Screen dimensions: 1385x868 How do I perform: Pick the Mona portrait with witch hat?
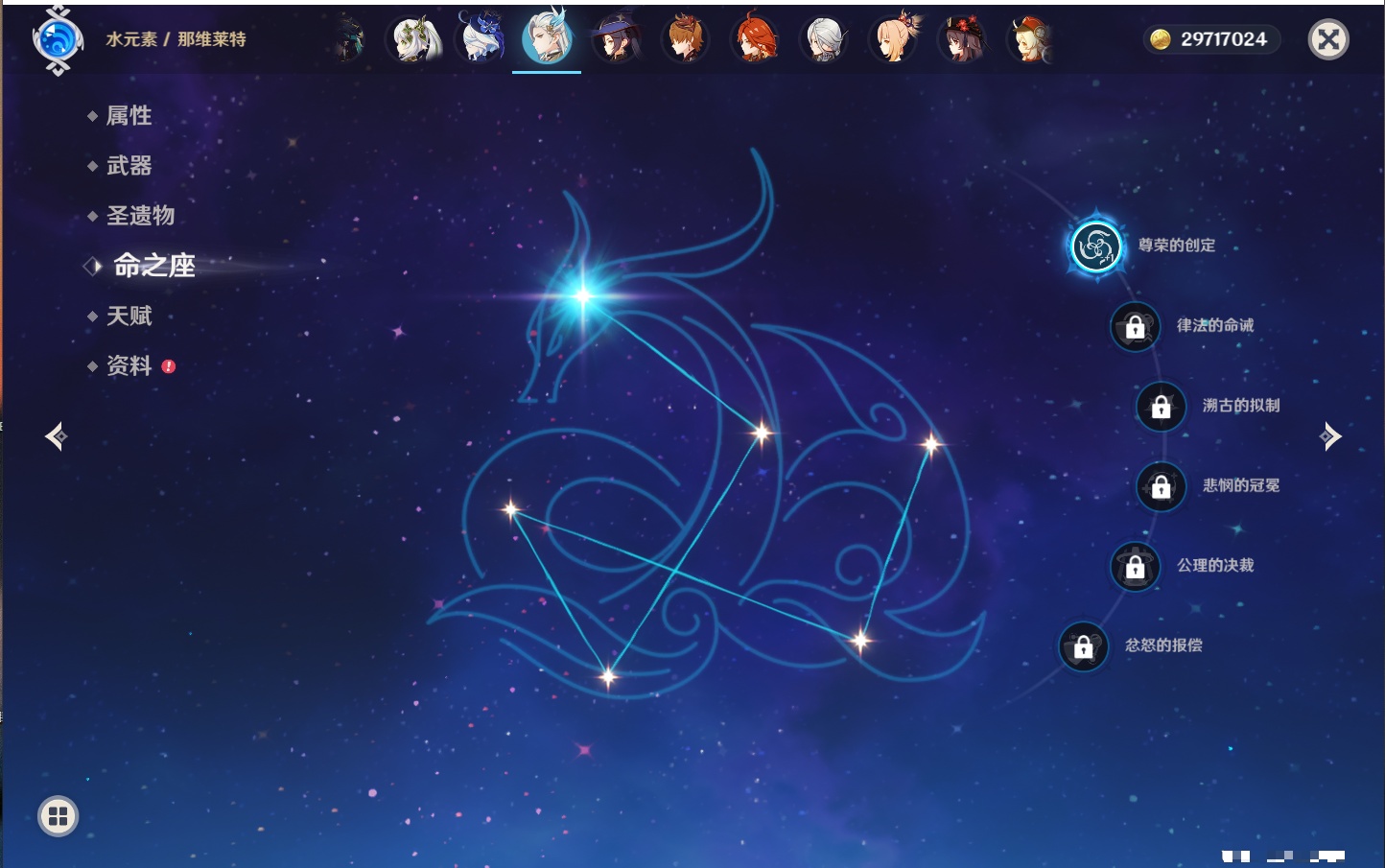point(617,40)
